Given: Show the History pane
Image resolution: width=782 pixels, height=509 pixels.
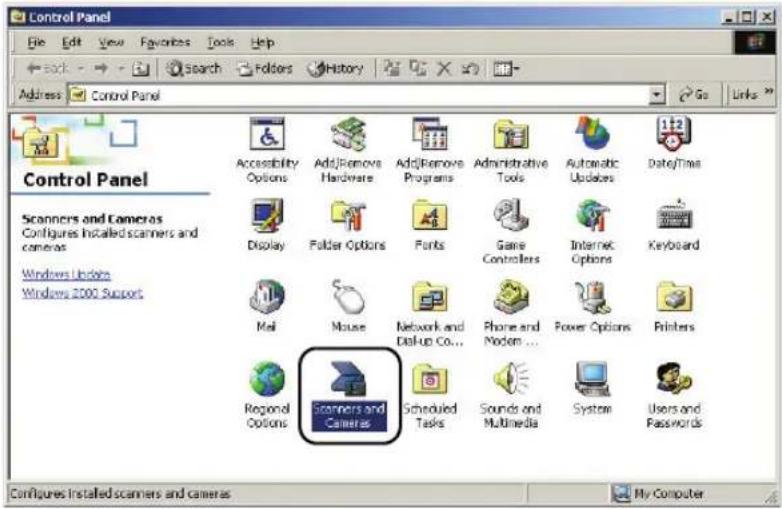Looking at the screenshot, I should click(x=336, y=68).
